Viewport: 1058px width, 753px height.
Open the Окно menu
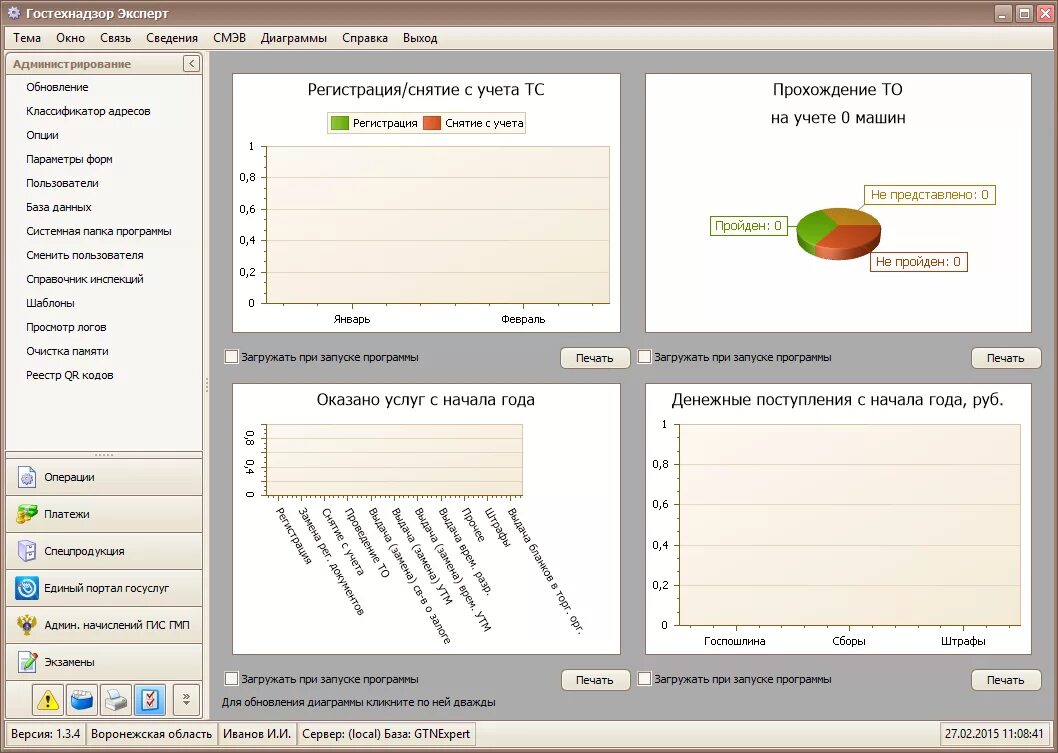click(70, 38)
